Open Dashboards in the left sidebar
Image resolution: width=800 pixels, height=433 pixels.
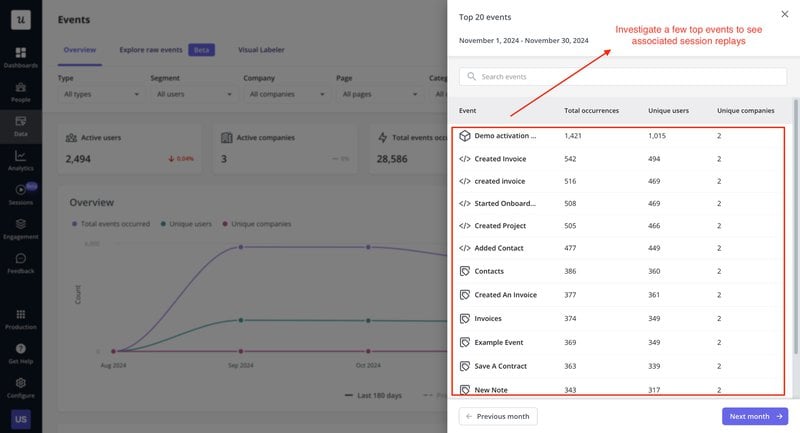point(20,54)
